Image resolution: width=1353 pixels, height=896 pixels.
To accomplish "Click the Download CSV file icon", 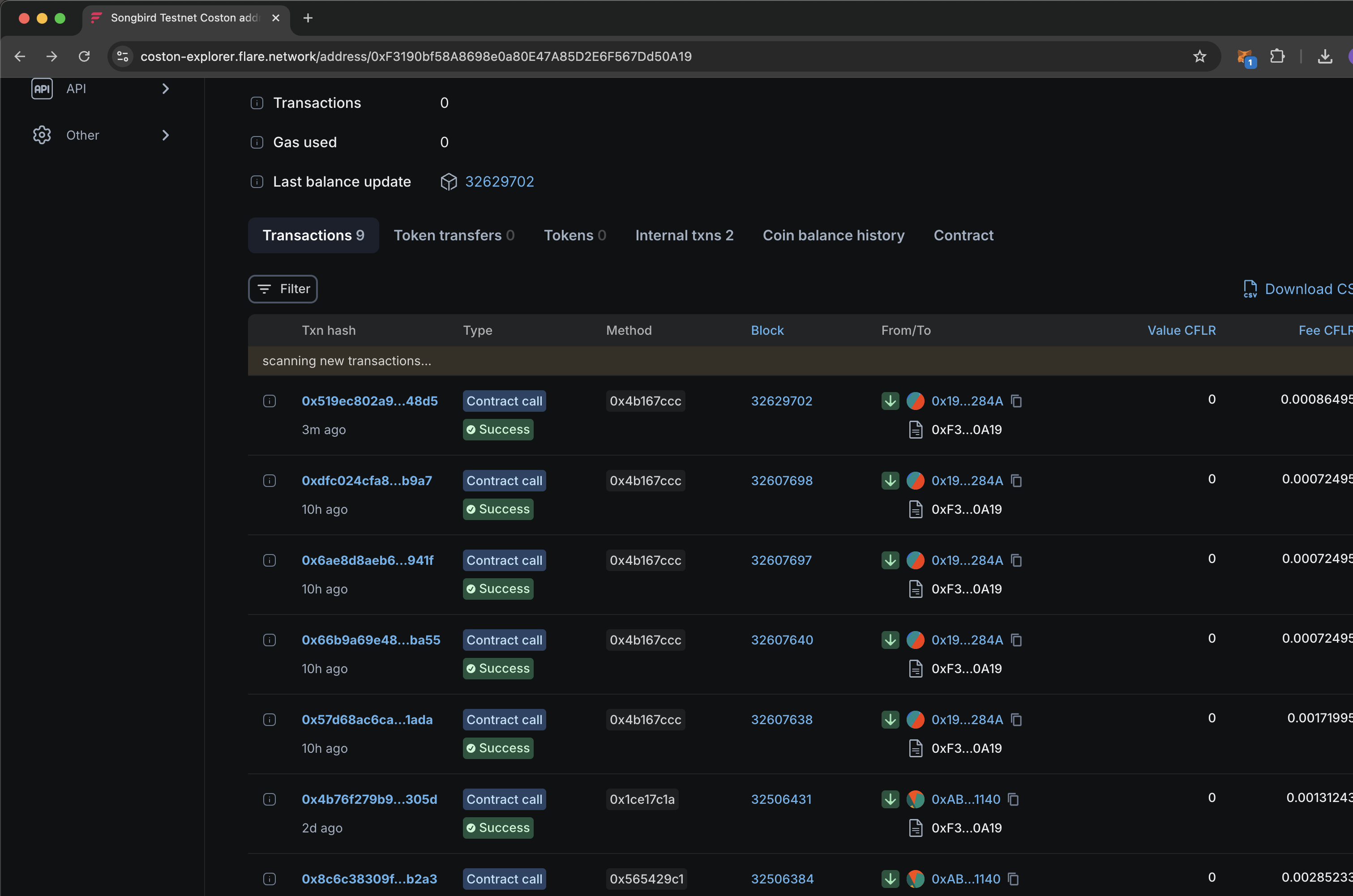I will (1250, 289).
